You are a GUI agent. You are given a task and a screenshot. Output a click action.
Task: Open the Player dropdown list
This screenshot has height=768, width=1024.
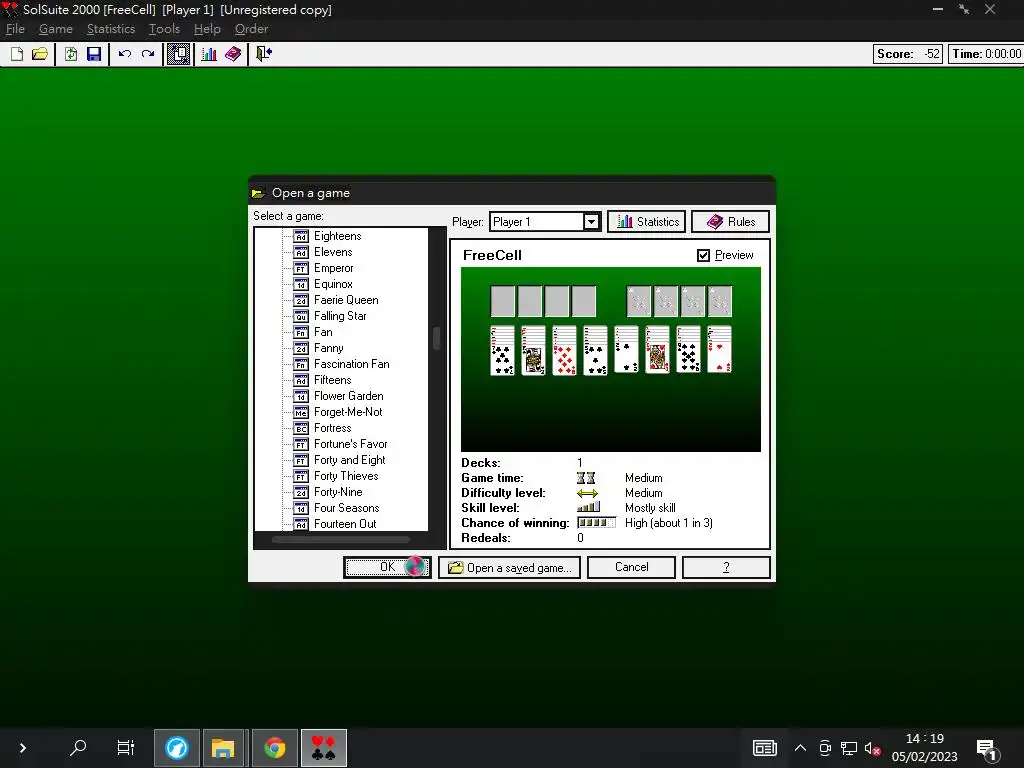[591, 222]
